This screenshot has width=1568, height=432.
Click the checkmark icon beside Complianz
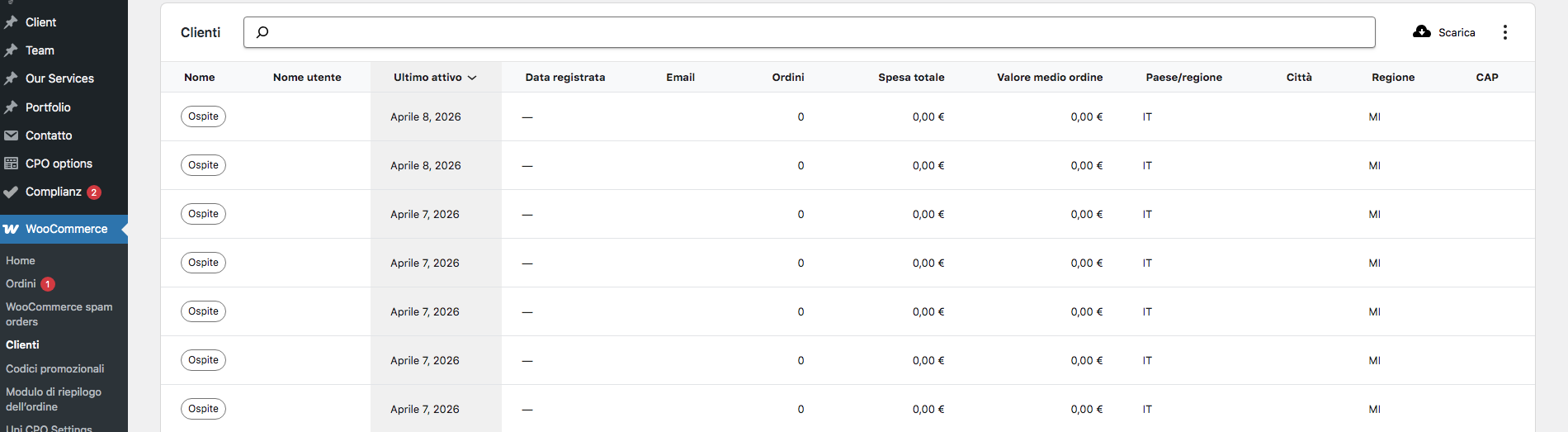click(x=11, y=192)
